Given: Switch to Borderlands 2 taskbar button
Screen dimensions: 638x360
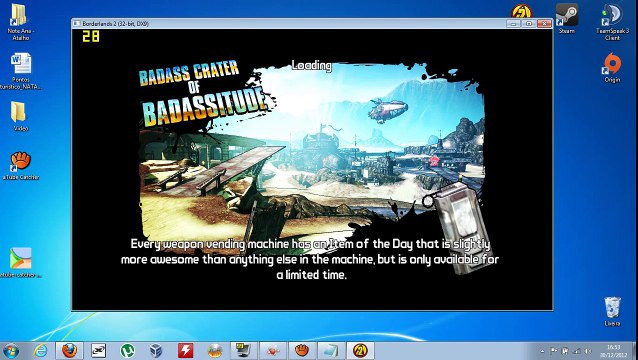Looking at the screenshot, I should coord(360,350).
